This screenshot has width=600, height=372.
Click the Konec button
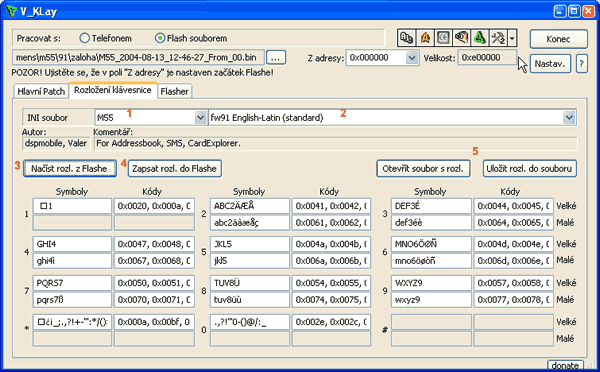[x=558, y=39]
